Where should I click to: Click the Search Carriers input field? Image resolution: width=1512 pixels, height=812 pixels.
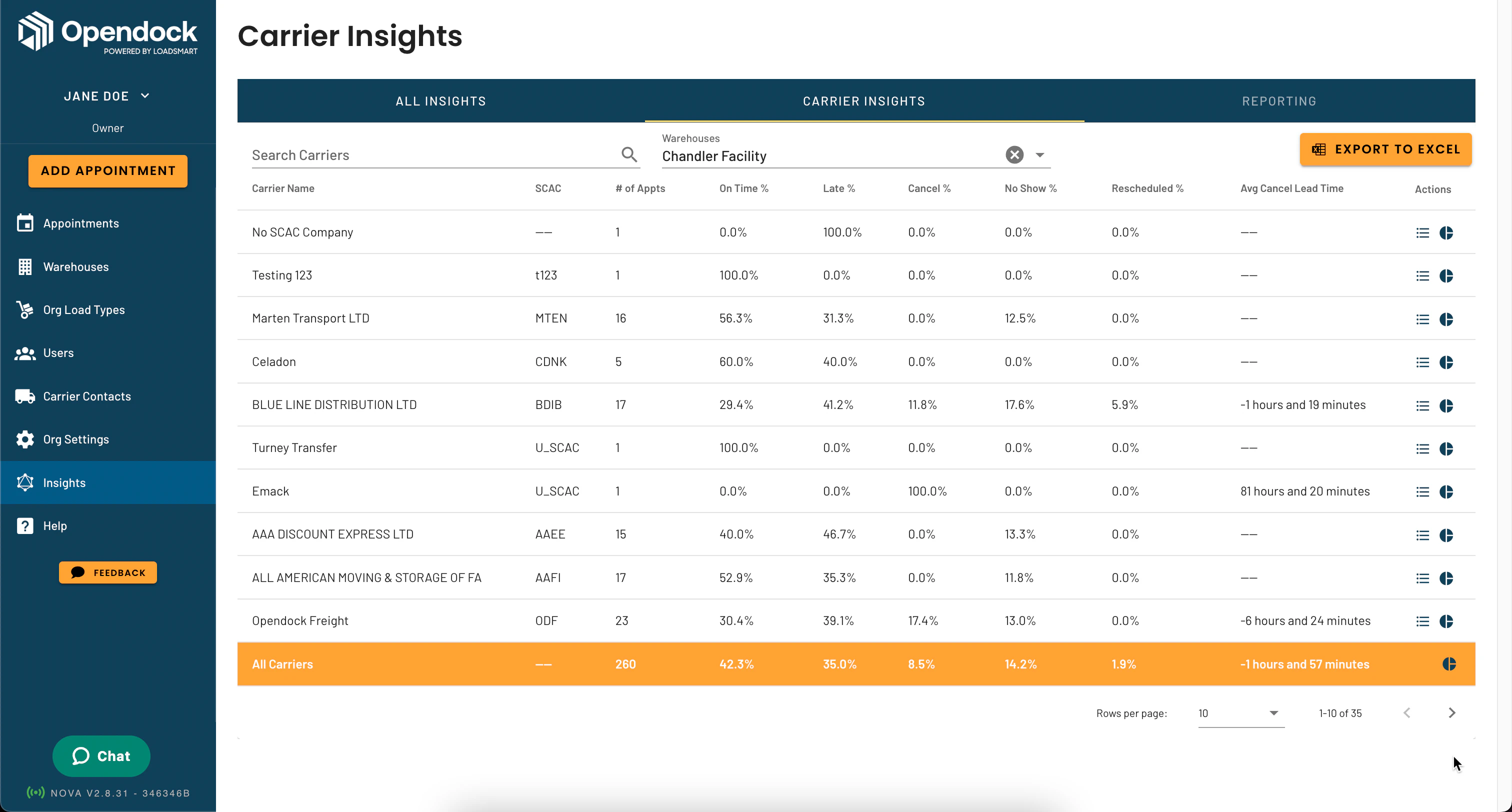tap(431, 155)
